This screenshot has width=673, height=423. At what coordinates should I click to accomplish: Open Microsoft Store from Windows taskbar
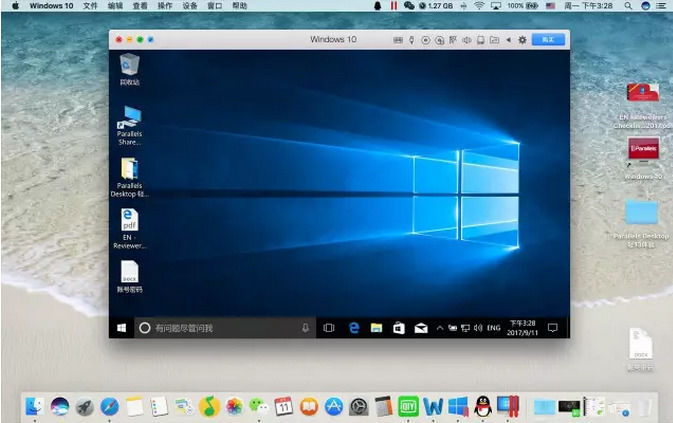tap(399, 328)
